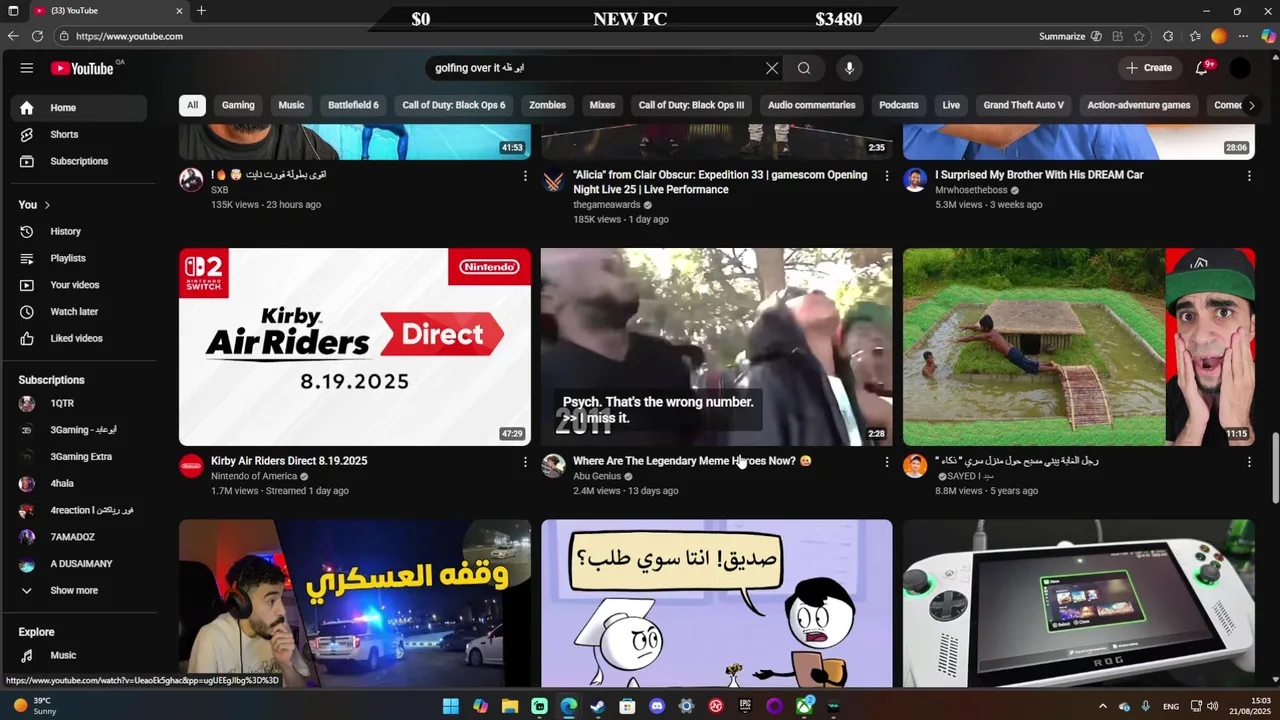Open the Copilot sidebar icon
This screenshot has width=1280, height=720.
(x=1268, y=36)
